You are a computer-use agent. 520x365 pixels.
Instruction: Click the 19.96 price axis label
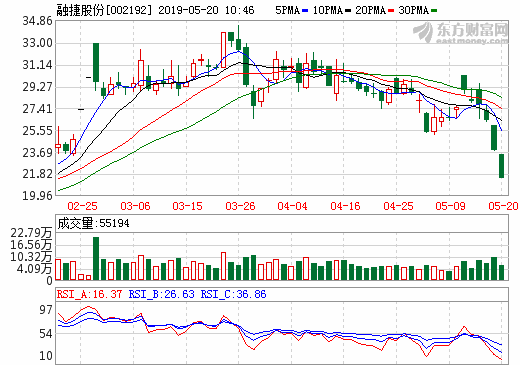coord(37,195)
